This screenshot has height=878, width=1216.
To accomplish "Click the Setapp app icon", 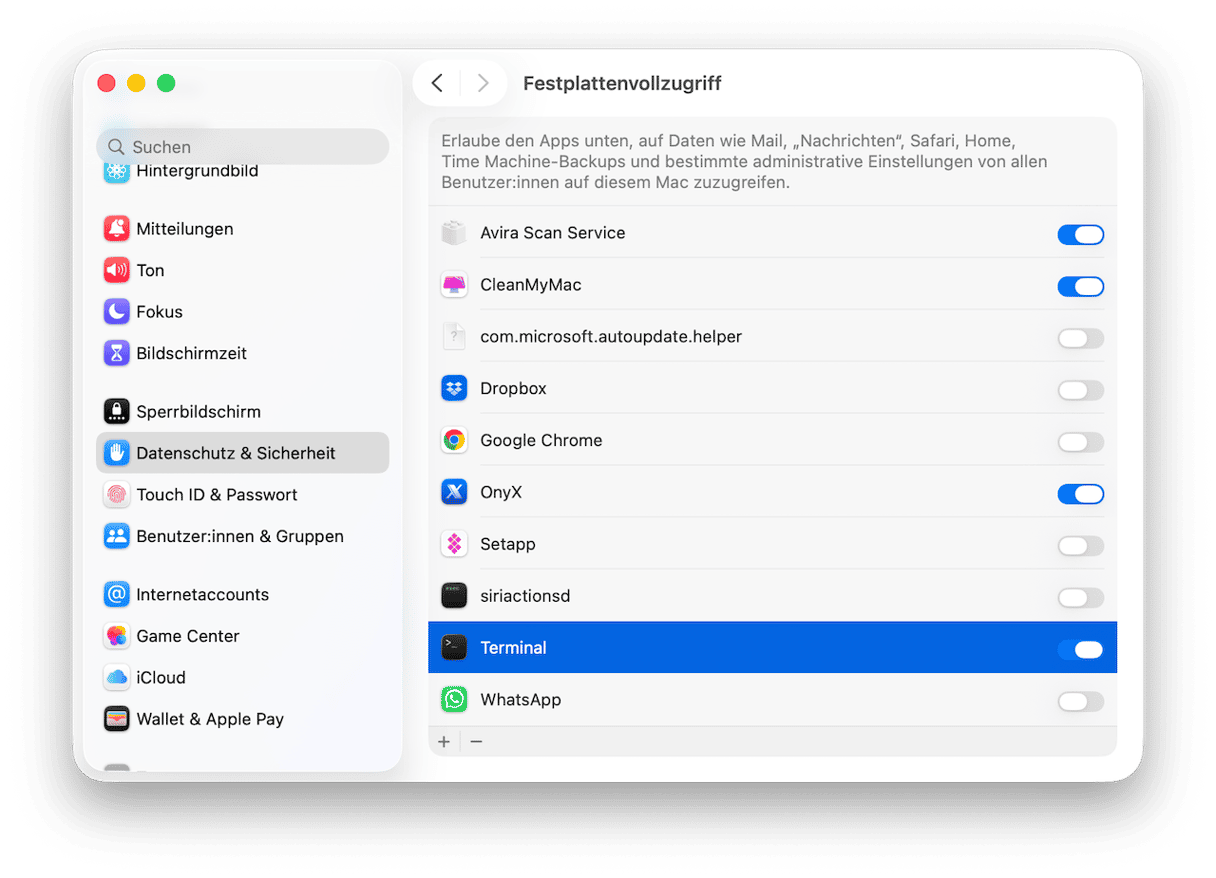I will pos(454,545).
